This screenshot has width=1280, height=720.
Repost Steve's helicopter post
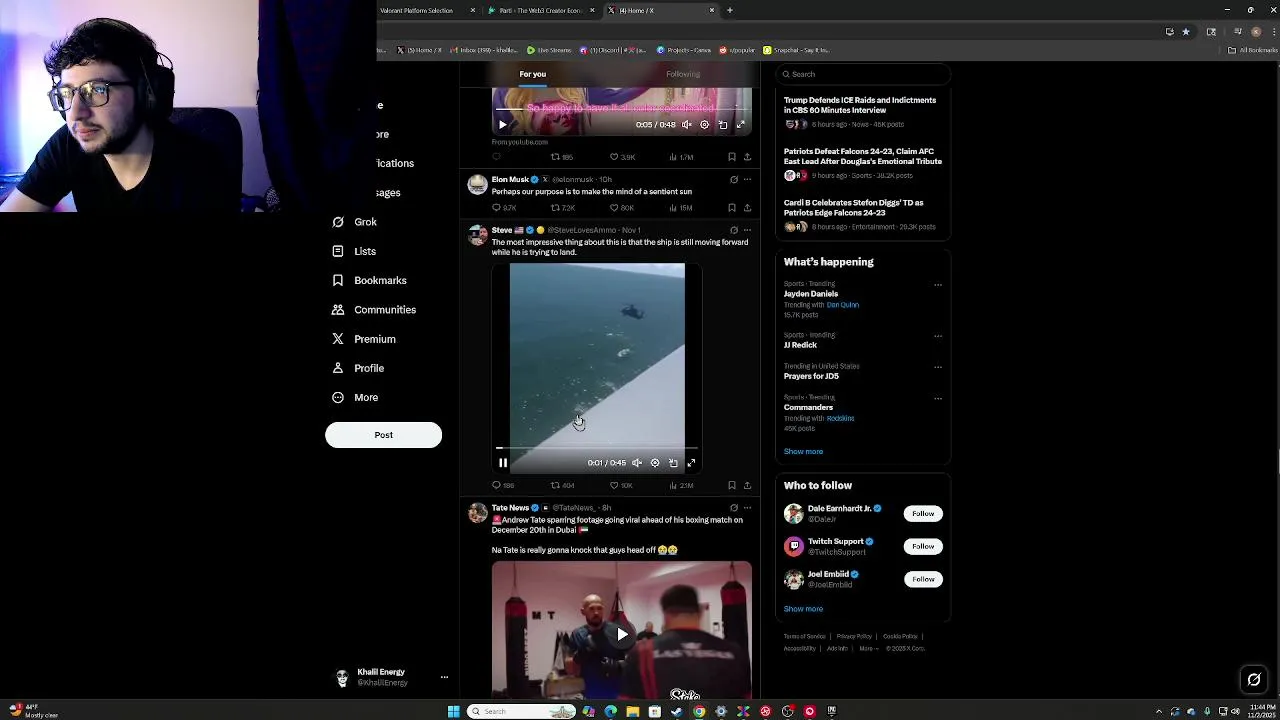[562, 486]
